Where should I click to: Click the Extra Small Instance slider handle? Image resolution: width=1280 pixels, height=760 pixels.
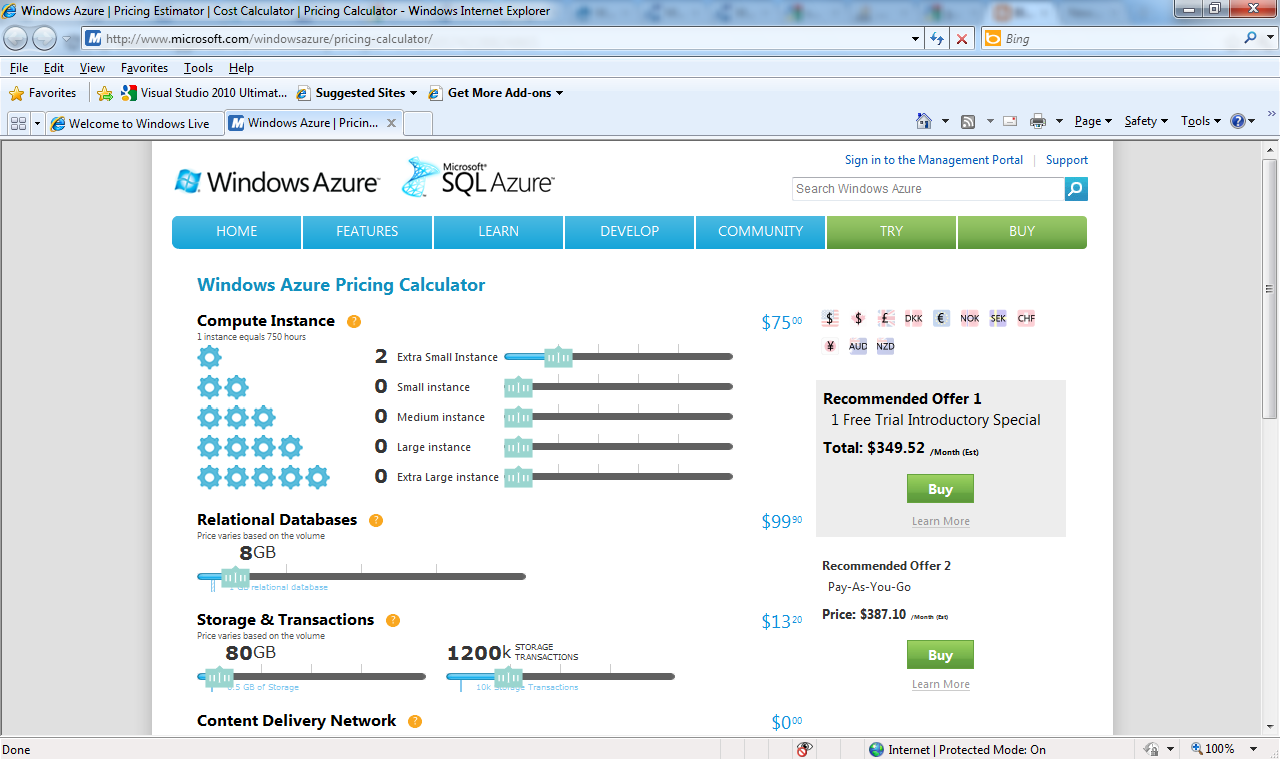pos(558,357)
